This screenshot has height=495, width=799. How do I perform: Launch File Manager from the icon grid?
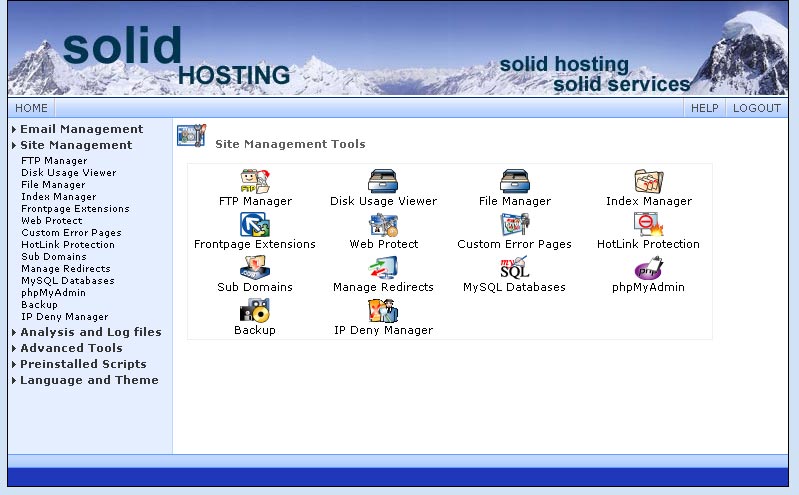coord(515,181)
